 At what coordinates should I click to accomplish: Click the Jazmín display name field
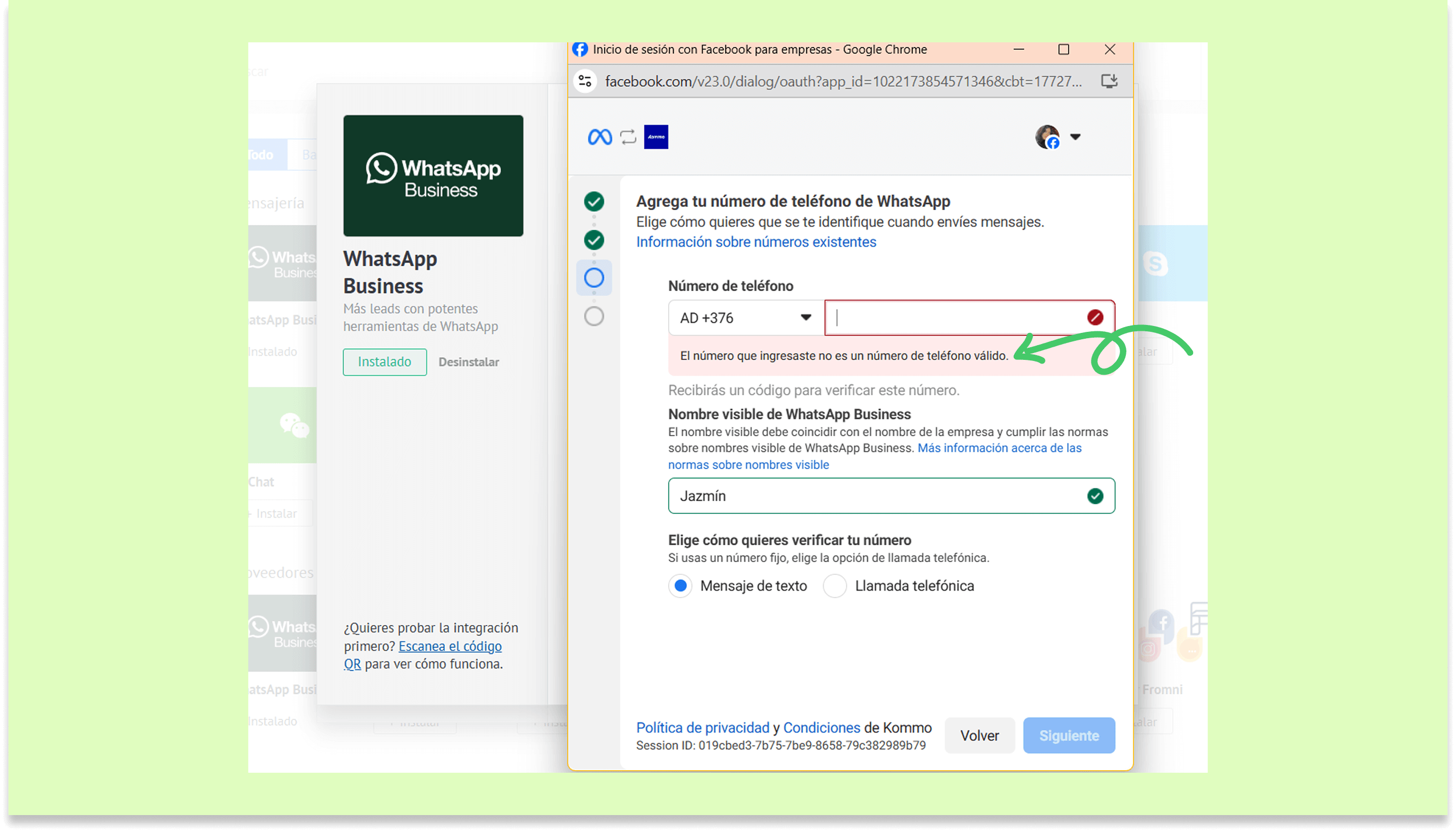point(880,496)
